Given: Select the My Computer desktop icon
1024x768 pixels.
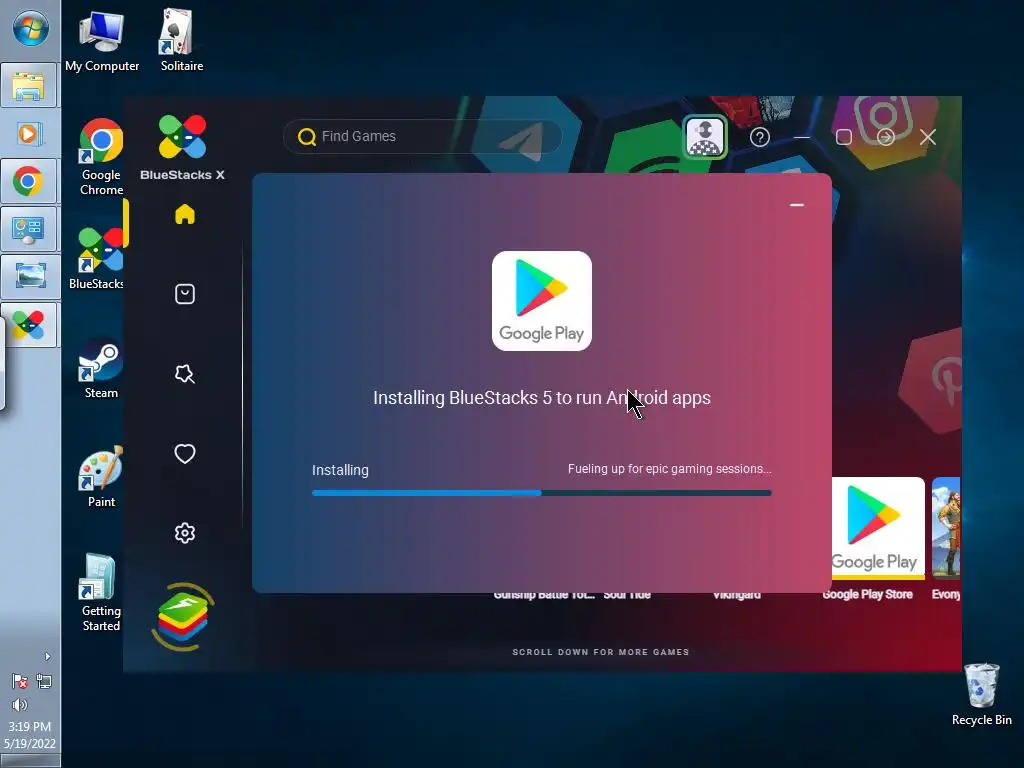Looking at the screenshot, I should click(102, 40).
